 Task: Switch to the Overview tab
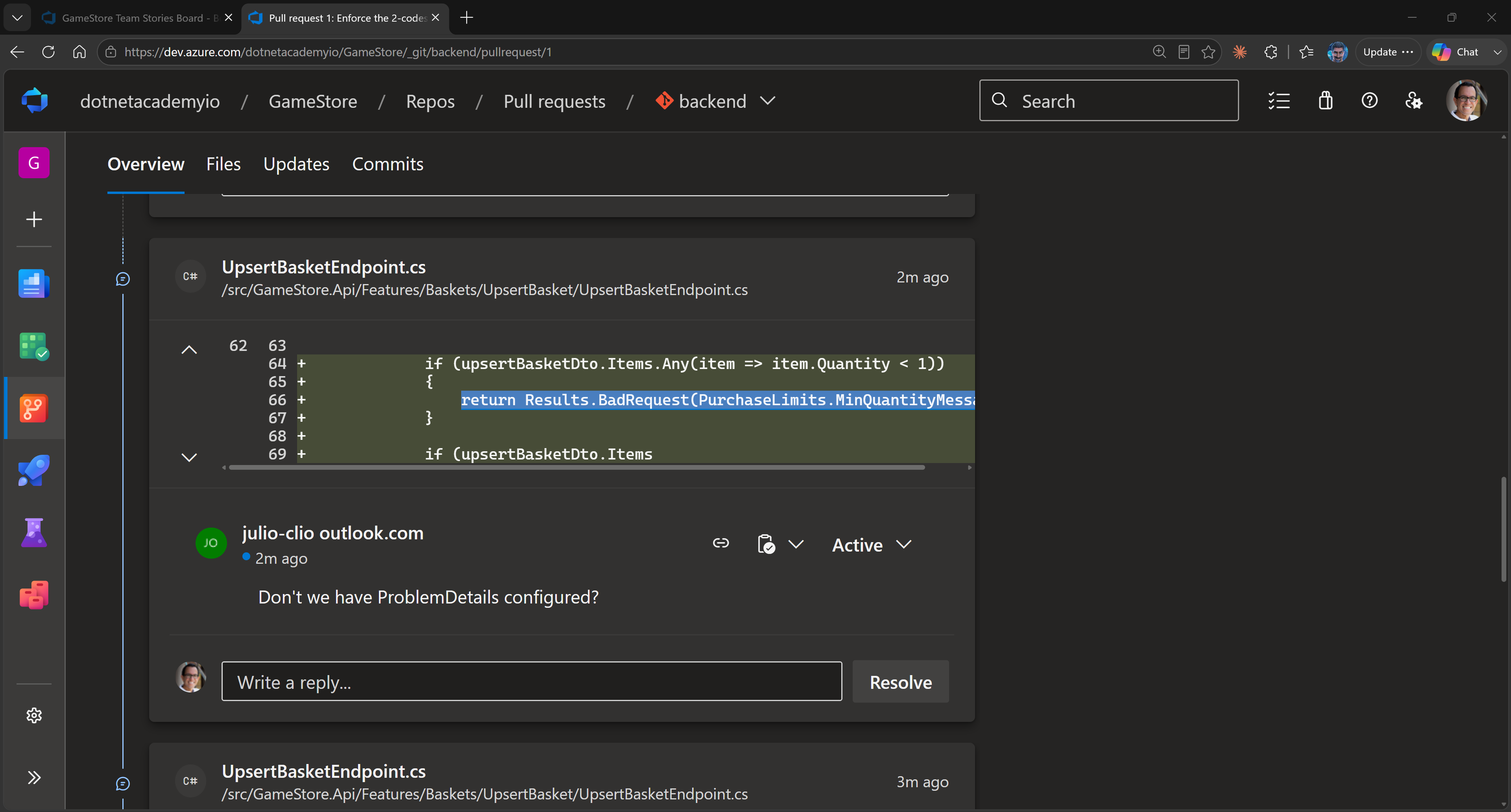[x=146, y=164]
